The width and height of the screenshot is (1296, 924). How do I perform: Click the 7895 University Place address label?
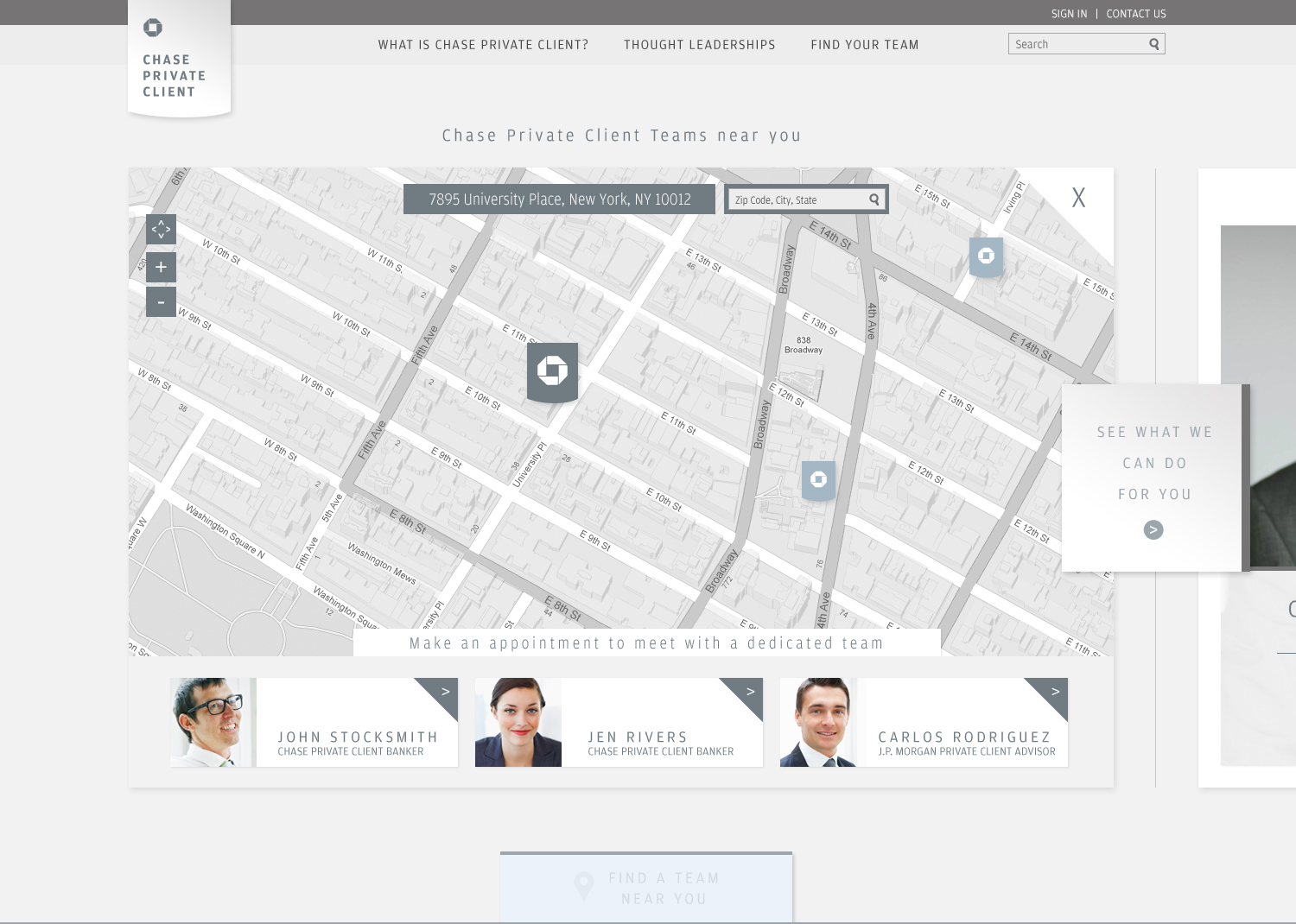559,199
